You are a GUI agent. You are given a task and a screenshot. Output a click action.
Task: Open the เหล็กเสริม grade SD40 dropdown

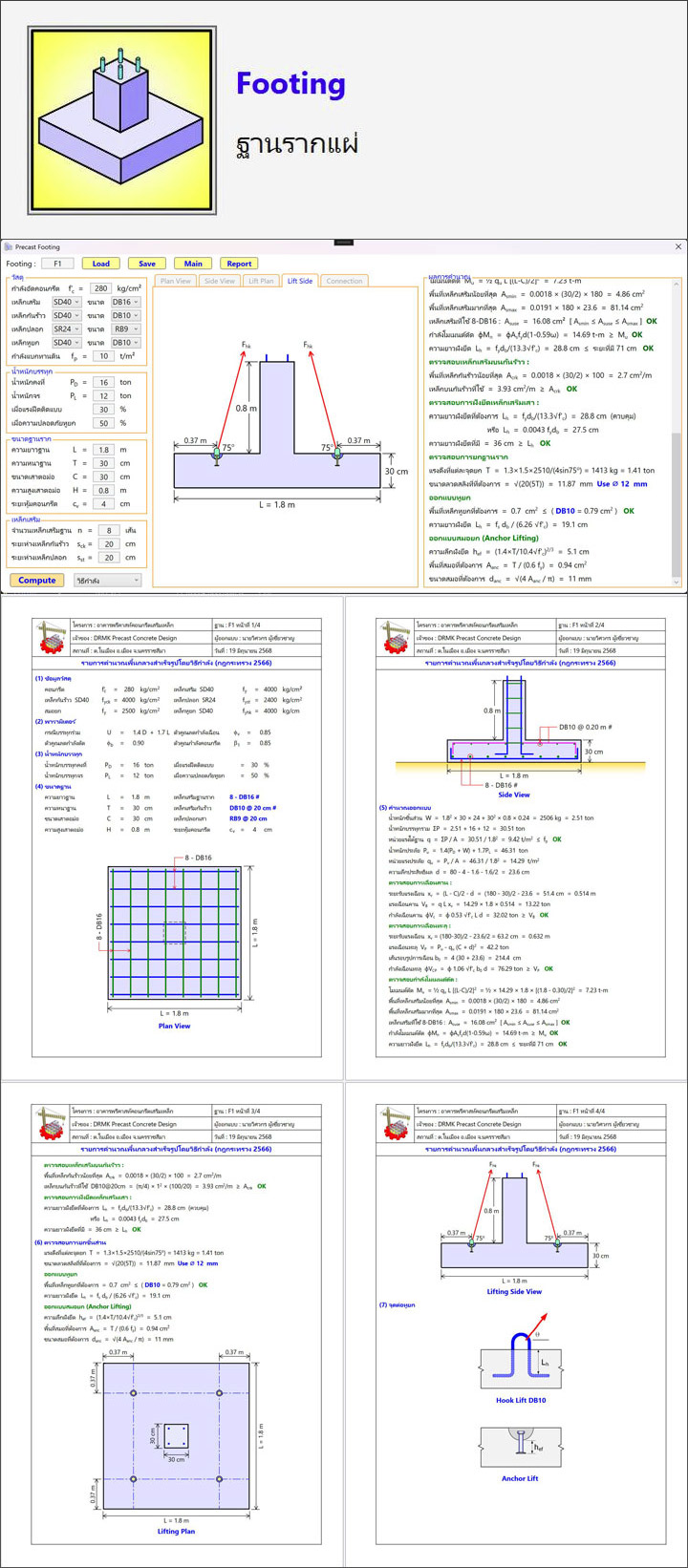click(x=66, y=302)
